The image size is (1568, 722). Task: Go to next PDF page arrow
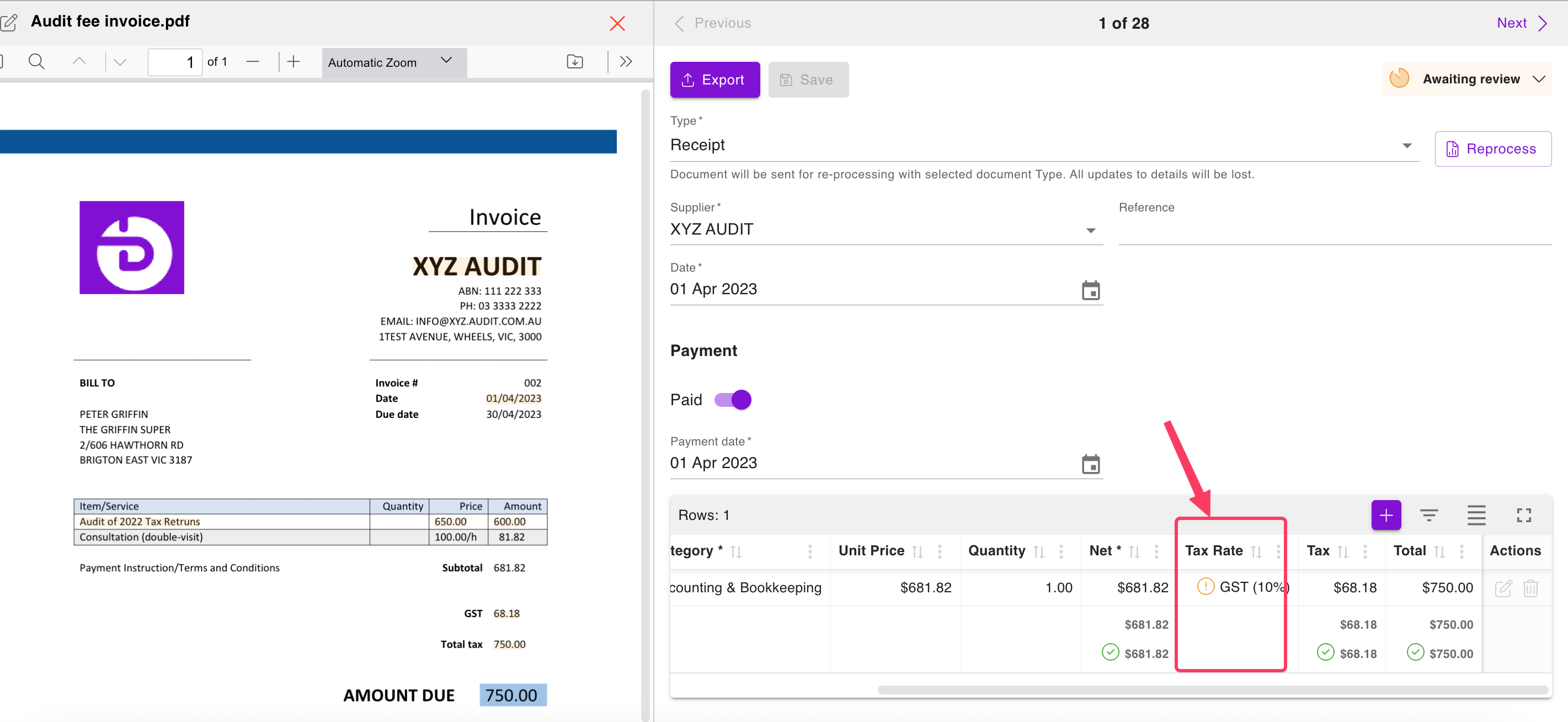(120, 61)
